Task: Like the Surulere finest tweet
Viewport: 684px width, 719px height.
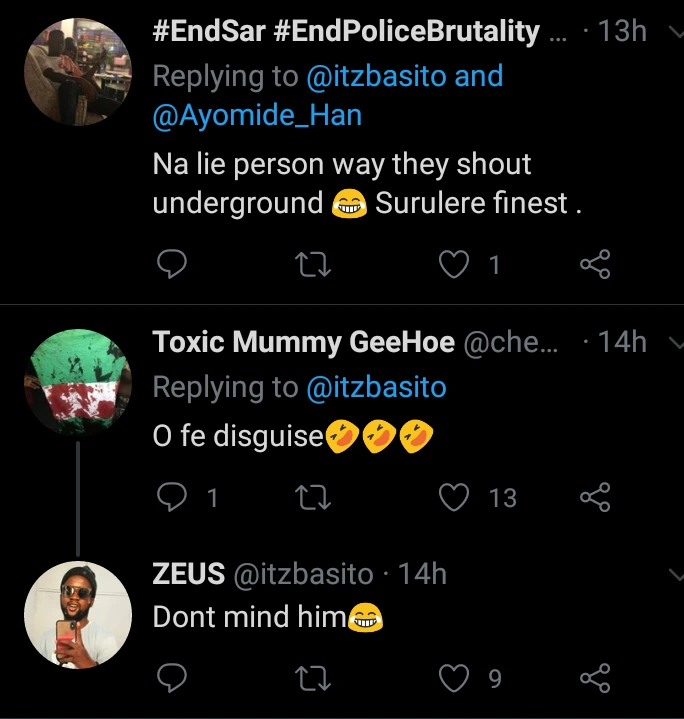Action: click(x=455, y=264)
